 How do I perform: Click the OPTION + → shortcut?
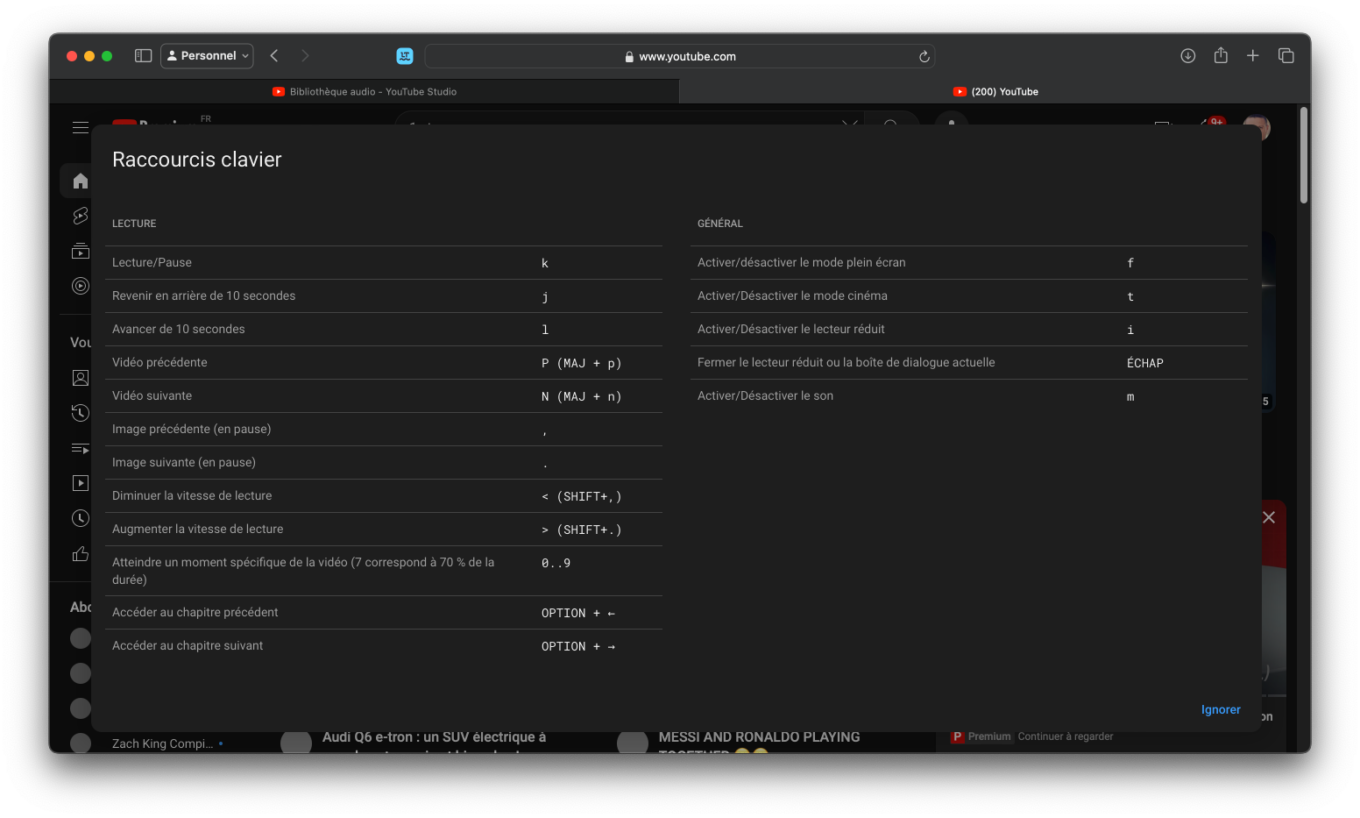578,646
